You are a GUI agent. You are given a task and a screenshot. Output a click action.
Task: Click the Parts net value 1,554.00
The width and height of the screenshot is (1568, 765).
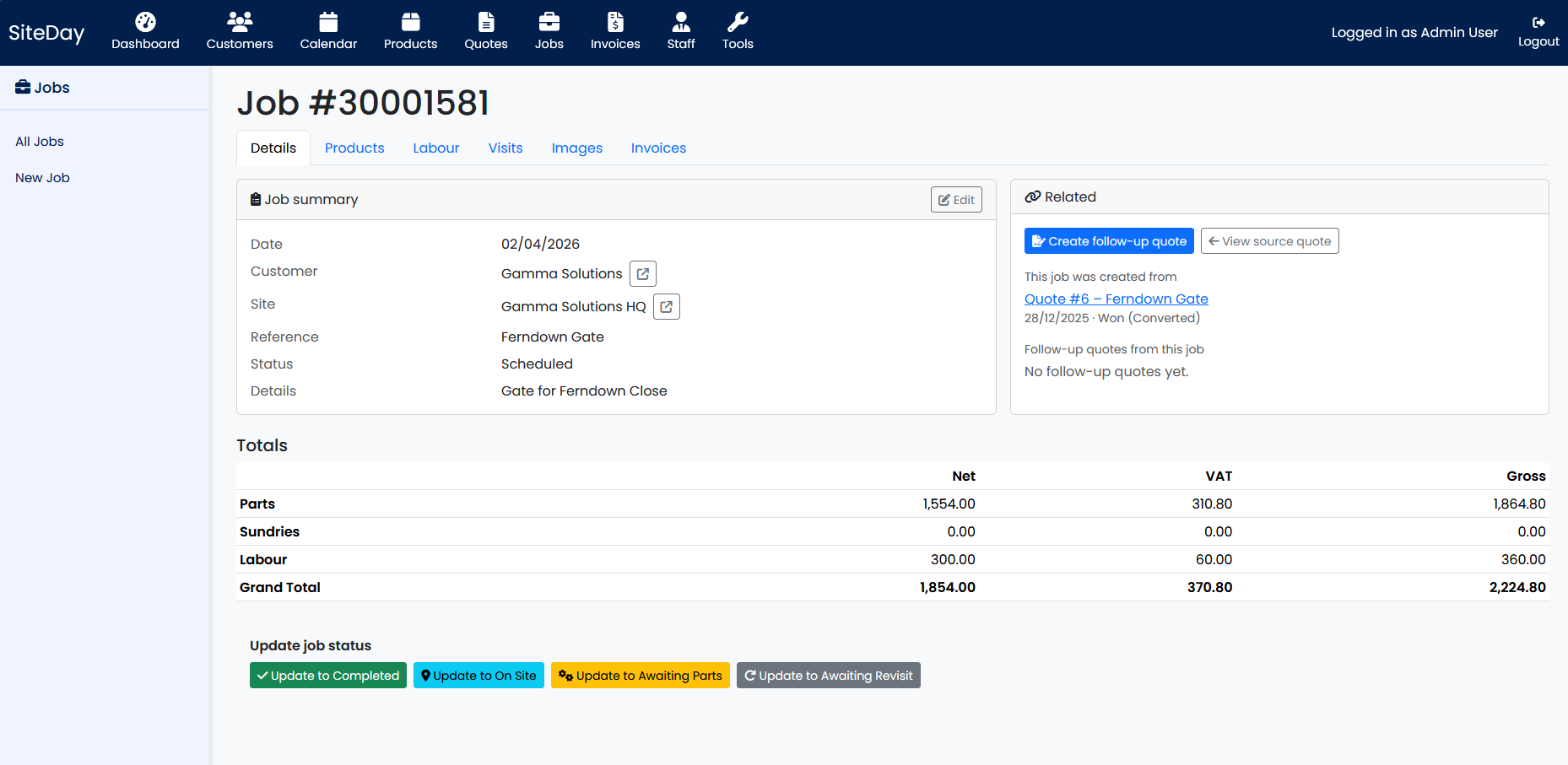point(949,504)
